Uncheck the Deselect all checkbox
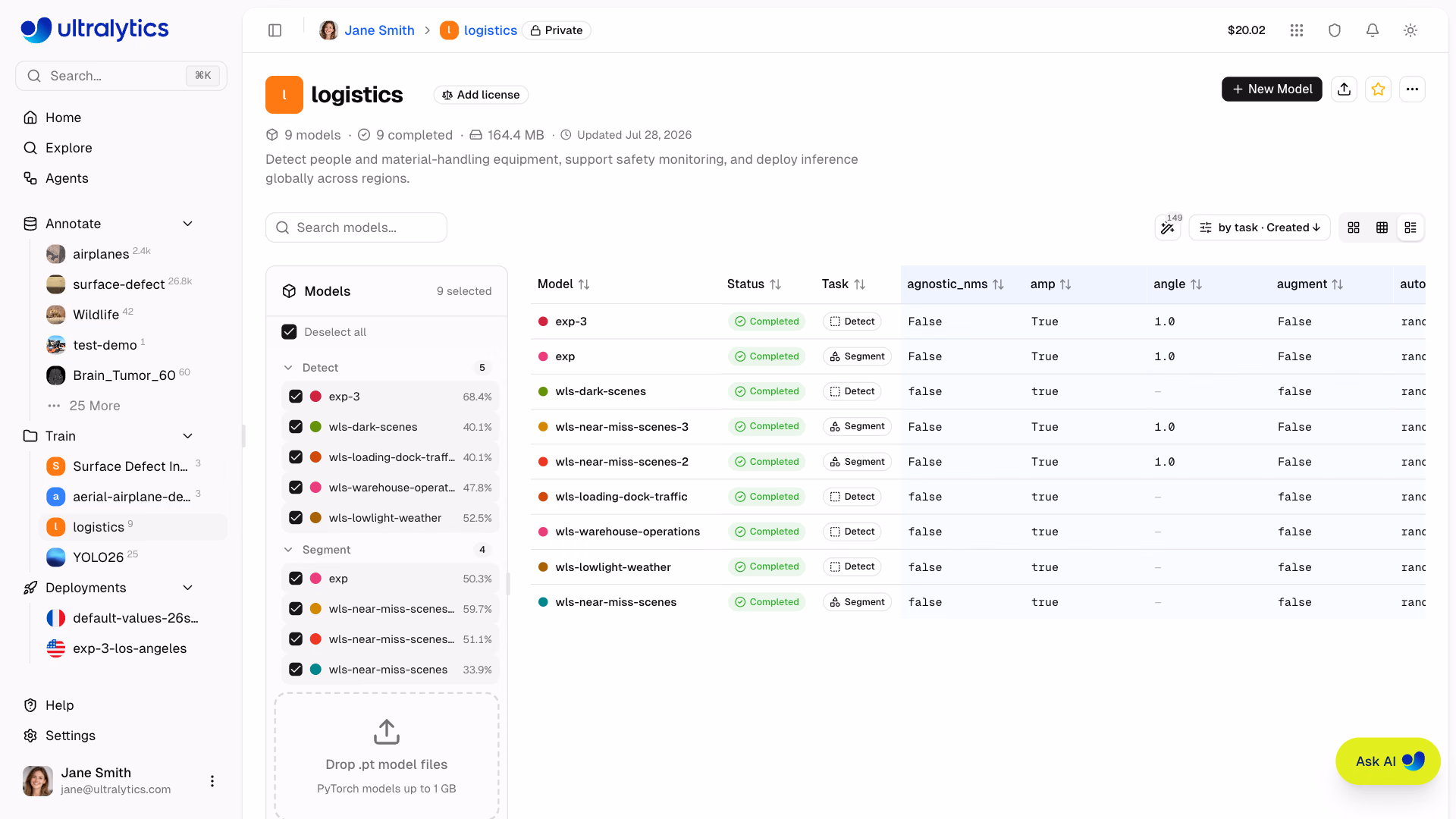 289,332
